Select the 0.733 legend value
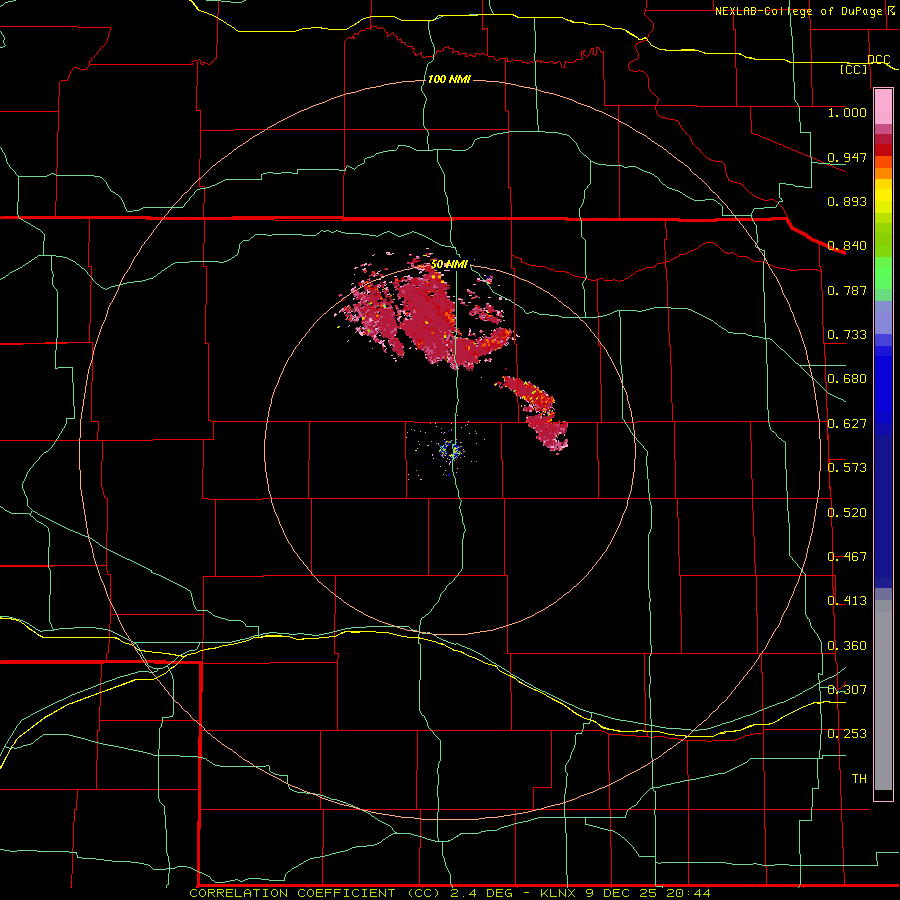This screenshot has height=900, width=900. [x=847, y=335]
